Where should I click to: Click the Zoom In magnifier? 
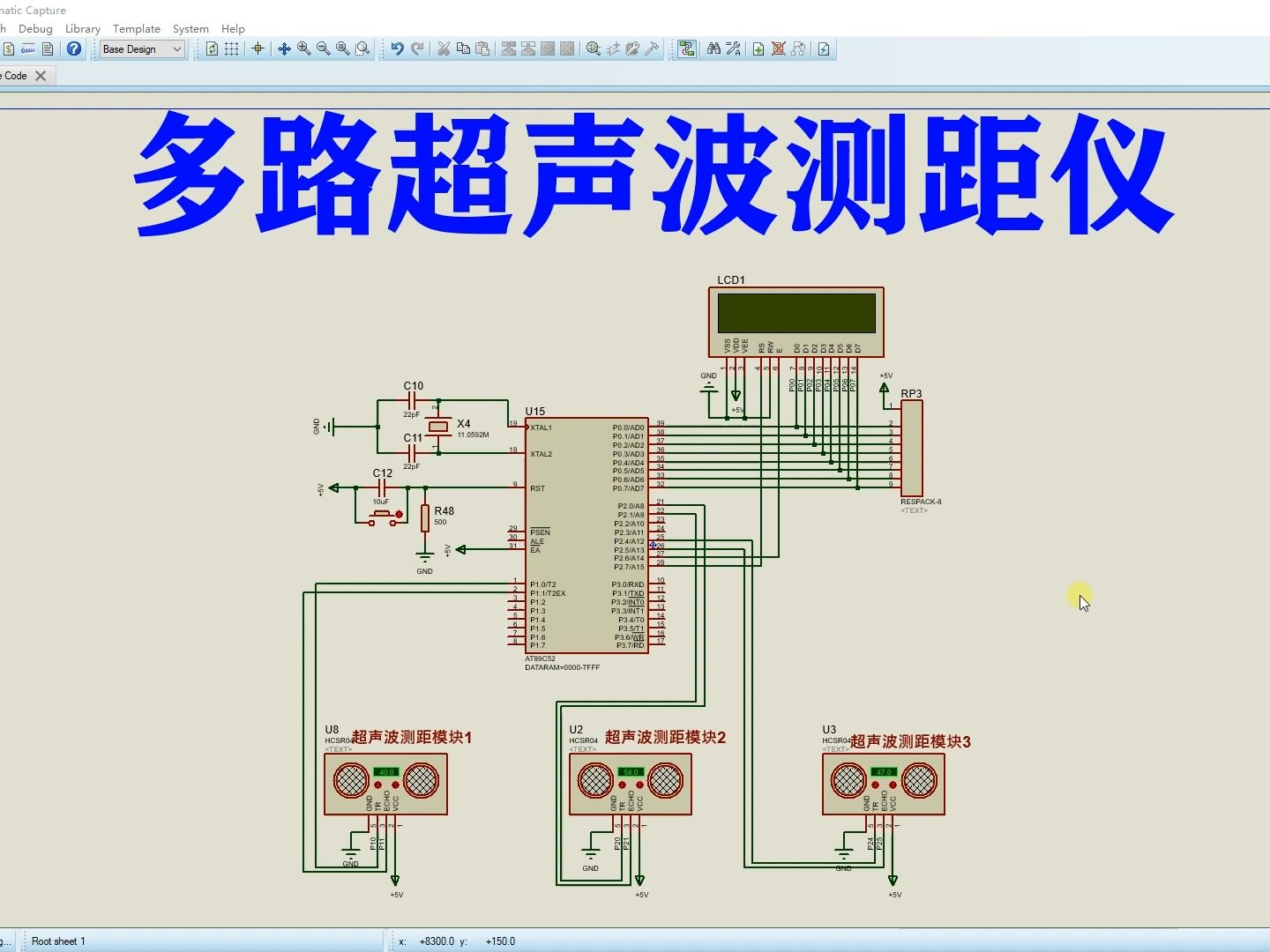[303, 49]
